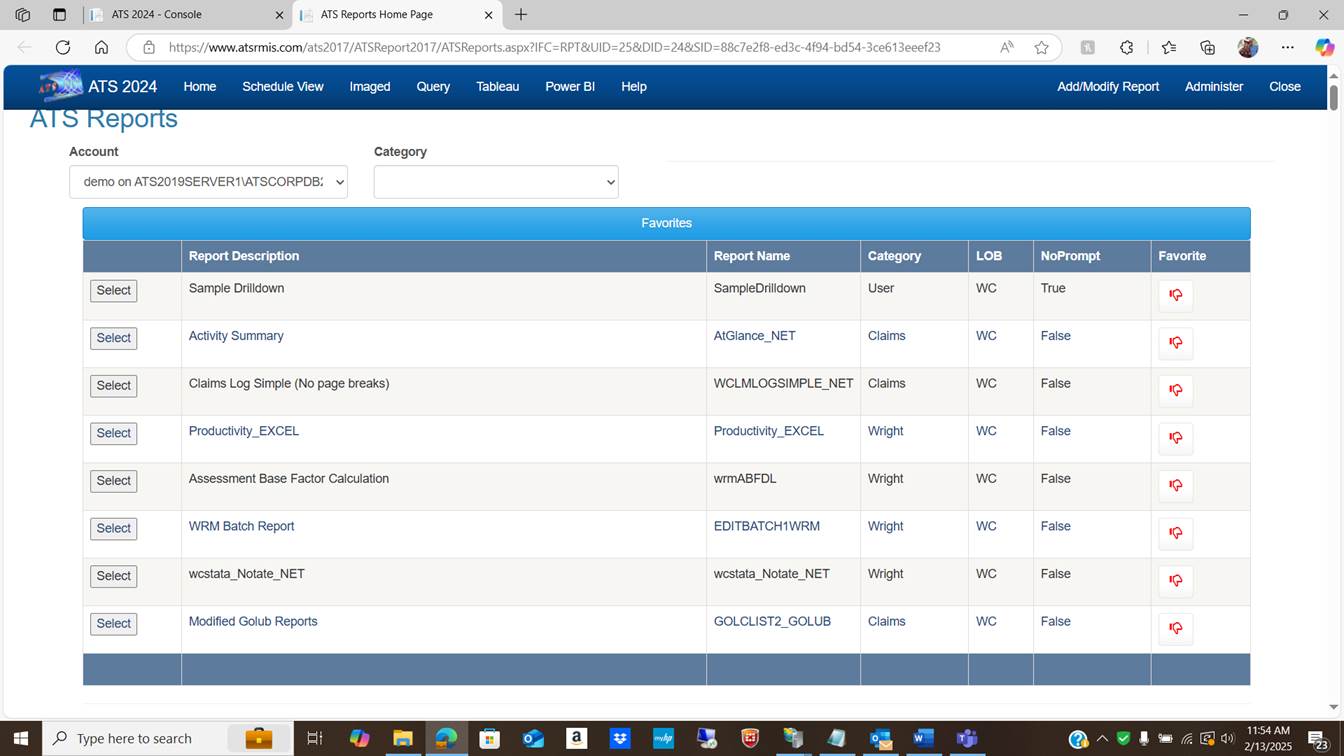Click the favorite icon for Activity Summary
Screen dimensions: 1344x756
[x=1175, y=343]
